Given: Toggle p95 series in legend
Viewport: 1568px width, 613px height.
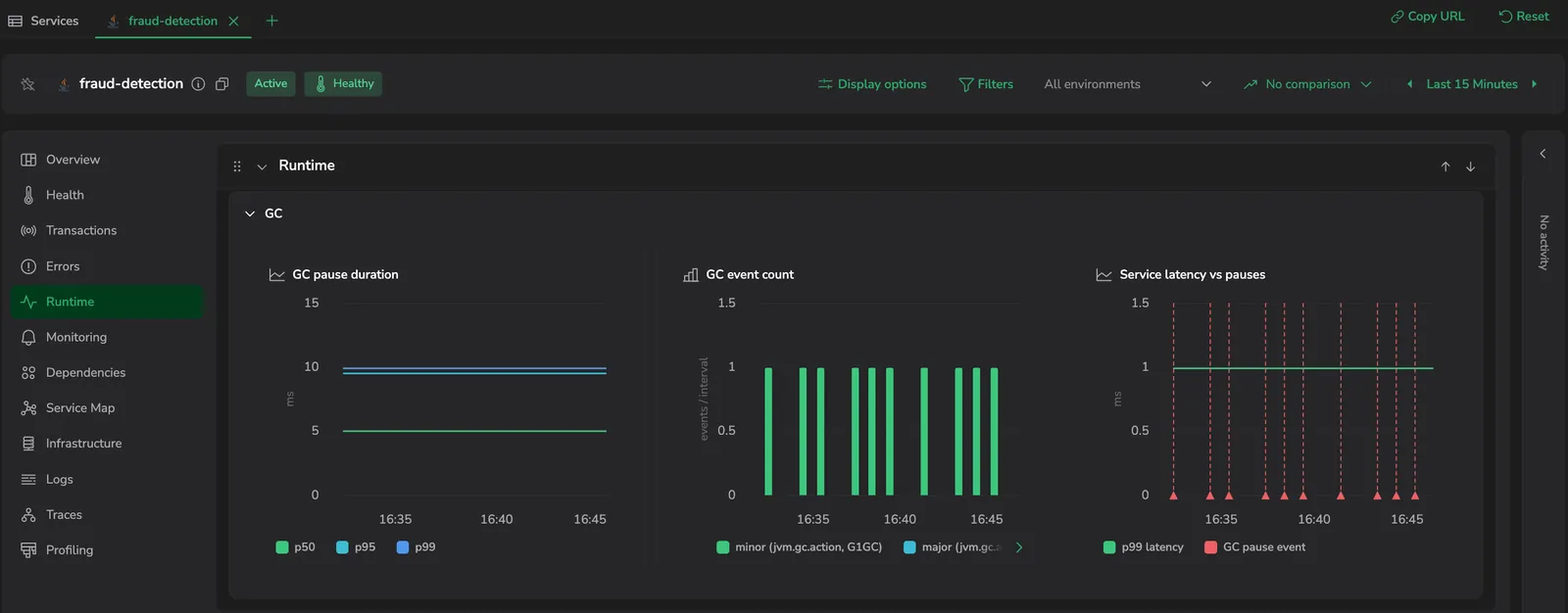Looking at the screenshot, I should pos(356,547).
